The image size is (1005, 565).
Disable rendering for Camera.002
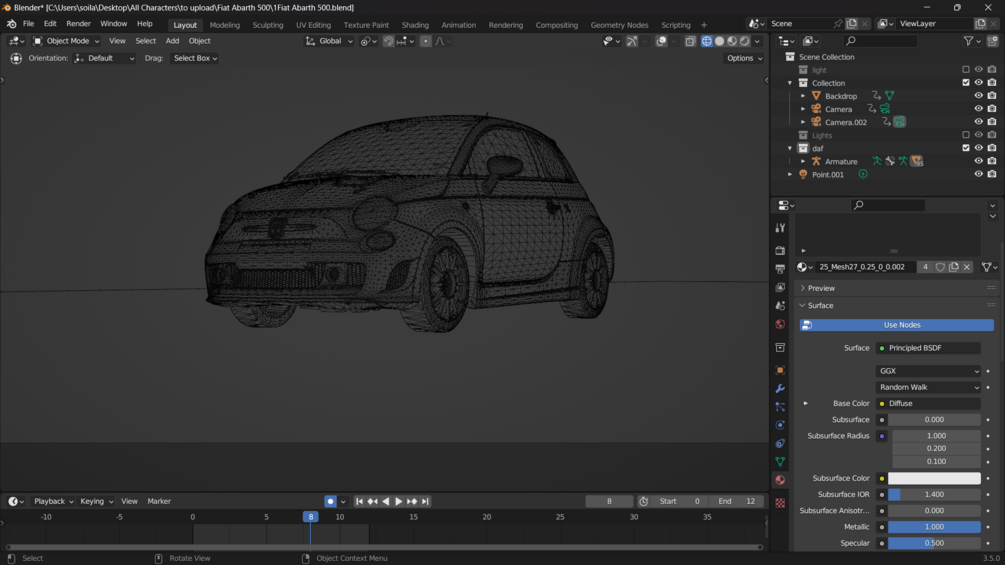991,122
